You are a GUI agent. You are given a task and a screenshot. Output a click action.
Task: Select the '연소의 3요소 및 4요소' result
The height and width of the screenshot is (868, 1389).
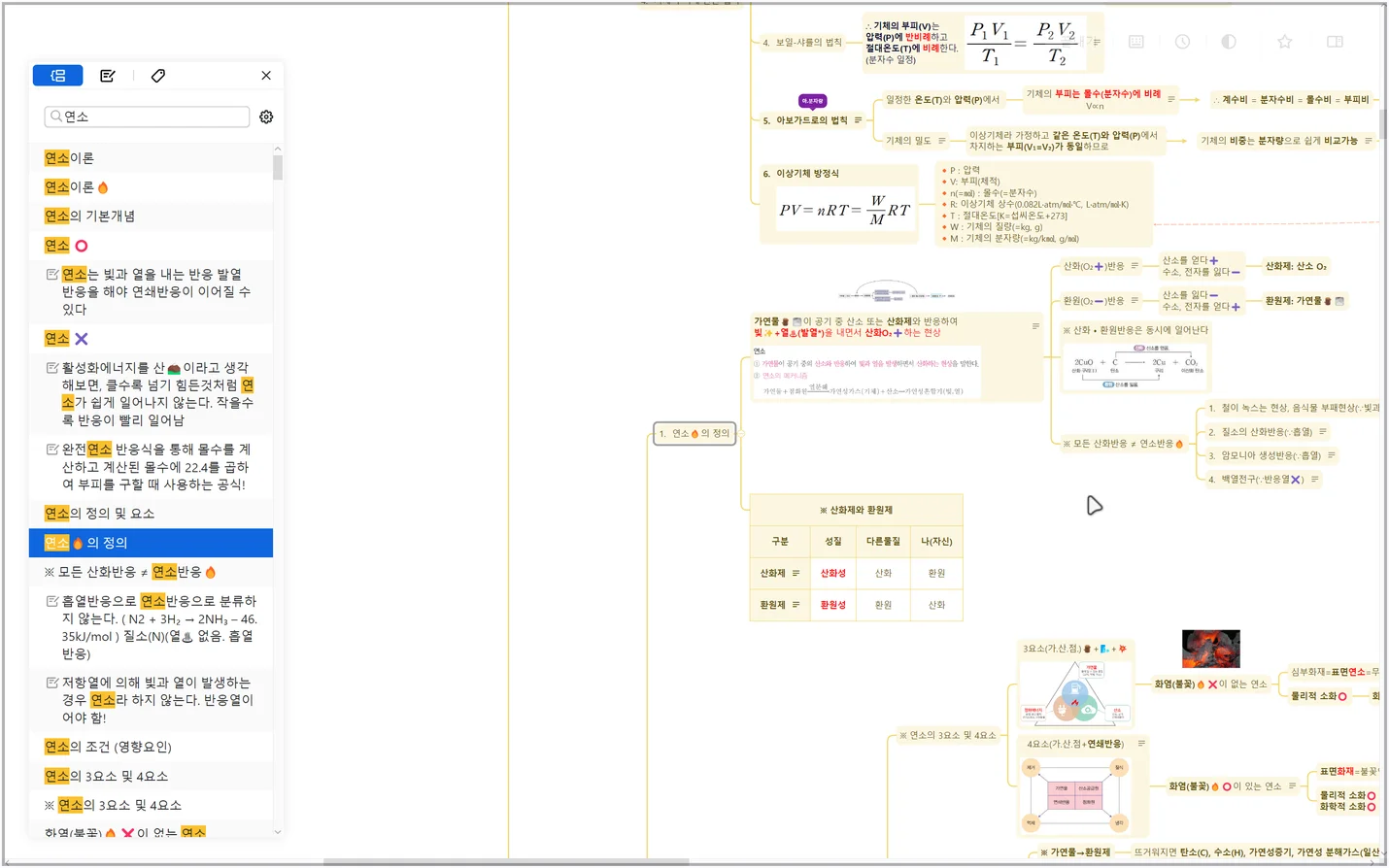tap(106, 776)
